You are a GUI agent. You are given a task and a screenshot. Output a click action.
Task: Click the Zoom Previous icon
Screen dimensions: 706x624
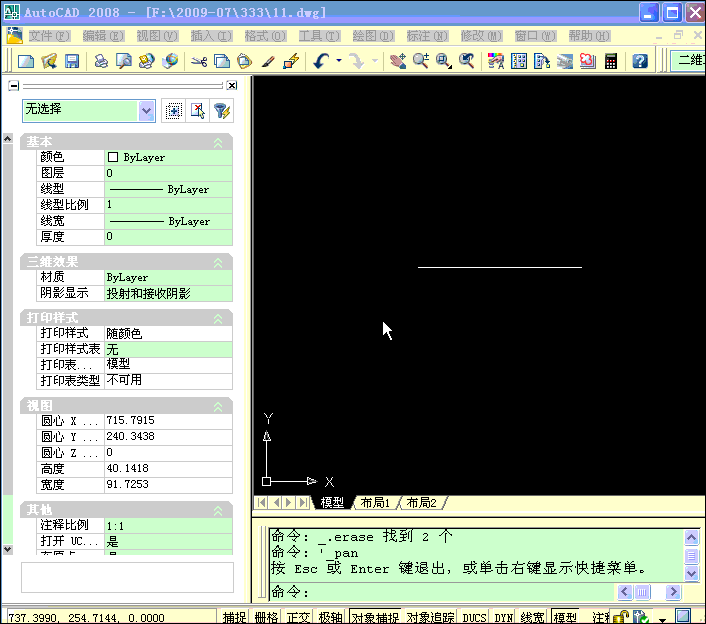coord(466,61)
